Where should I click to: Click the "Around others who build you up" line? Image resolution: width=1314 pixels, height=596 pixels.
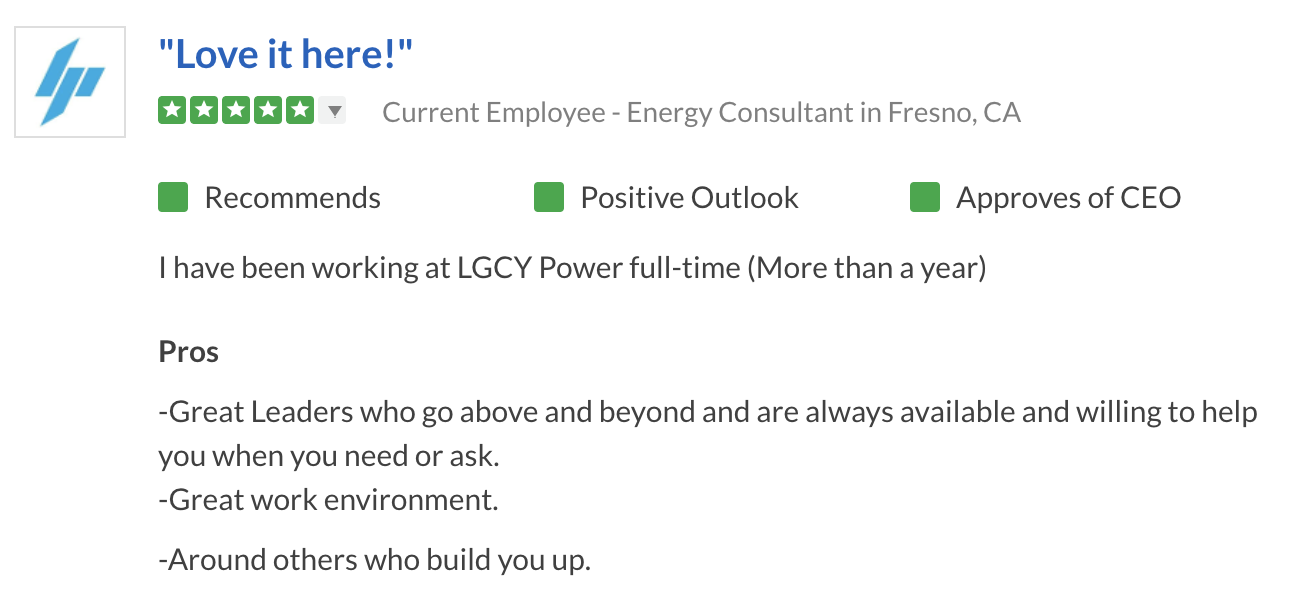tap(375, 560)
